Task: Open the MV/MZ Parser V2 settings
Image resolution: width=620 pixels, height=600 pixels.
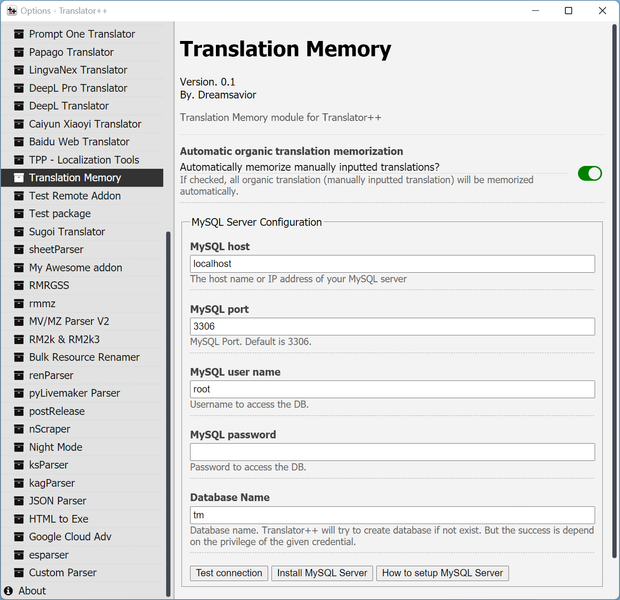Action: click(69, 322)
